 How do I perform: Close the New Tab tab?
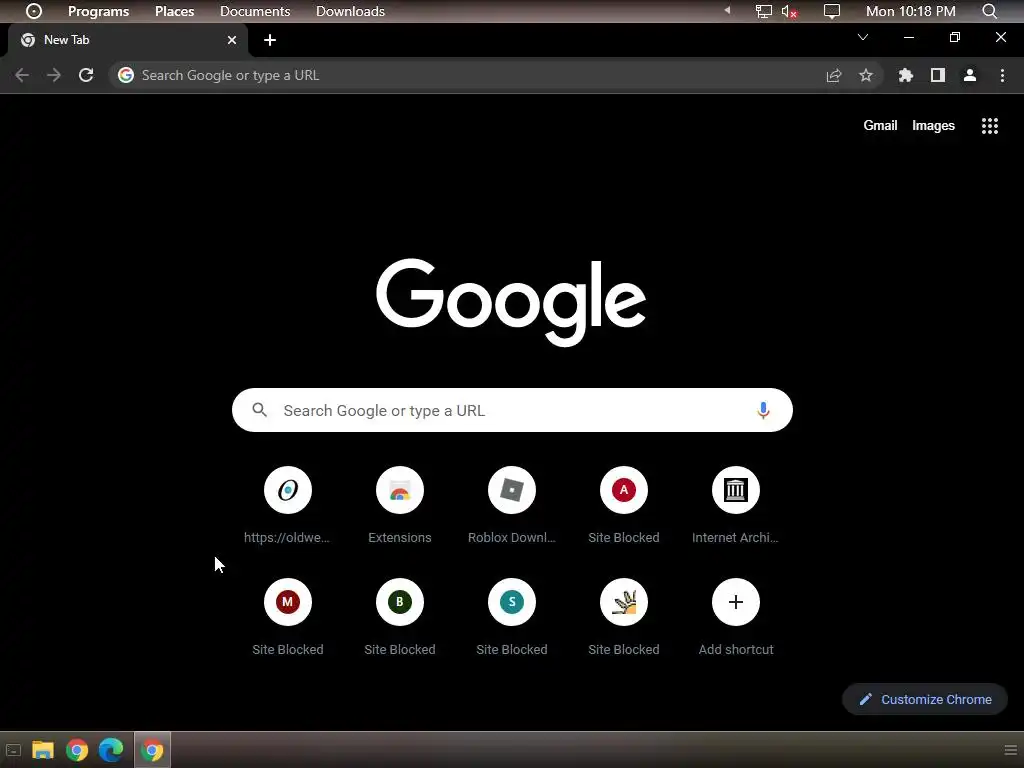(232, 40)
